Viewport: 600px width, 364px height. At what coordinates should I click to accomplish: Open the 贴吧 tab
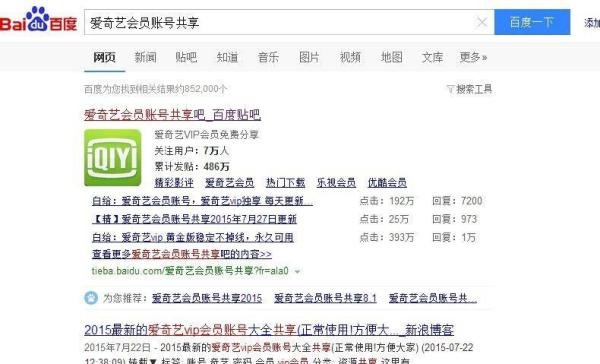[186, 57]
